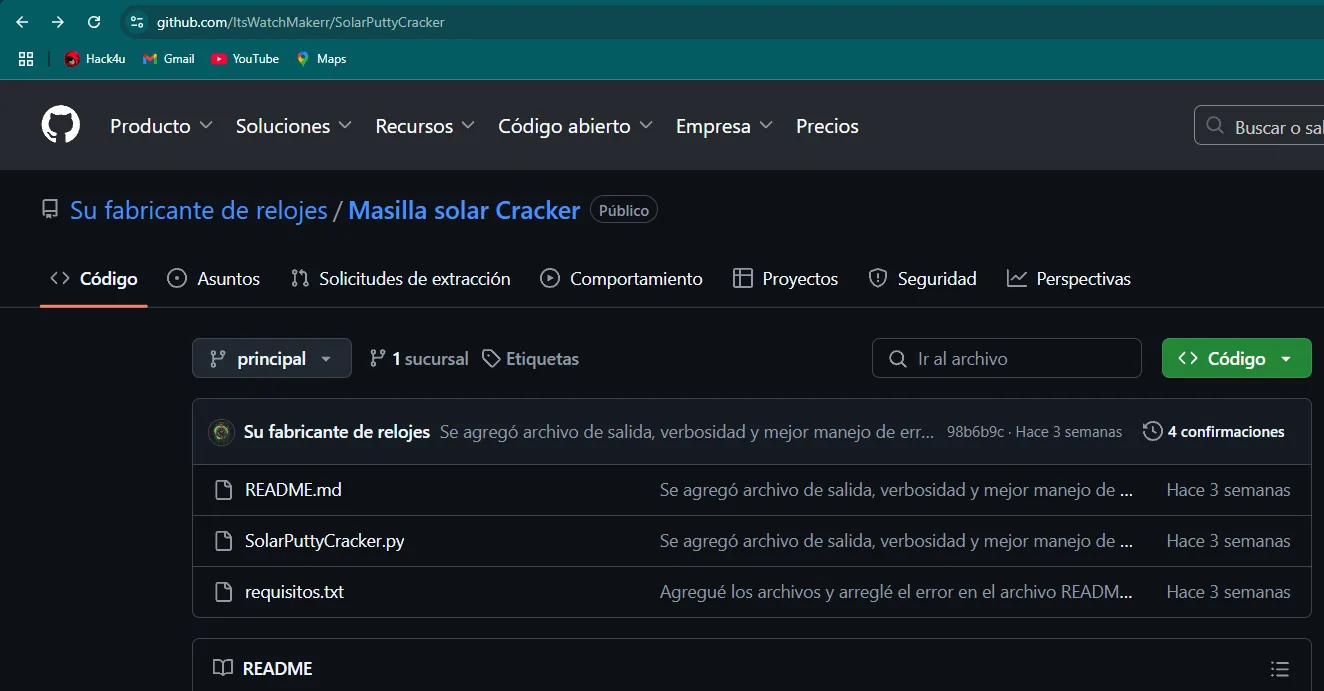View the Etiquetas tags link
Viewport: 1324px width, 691px height.
(x=530, y=358)
